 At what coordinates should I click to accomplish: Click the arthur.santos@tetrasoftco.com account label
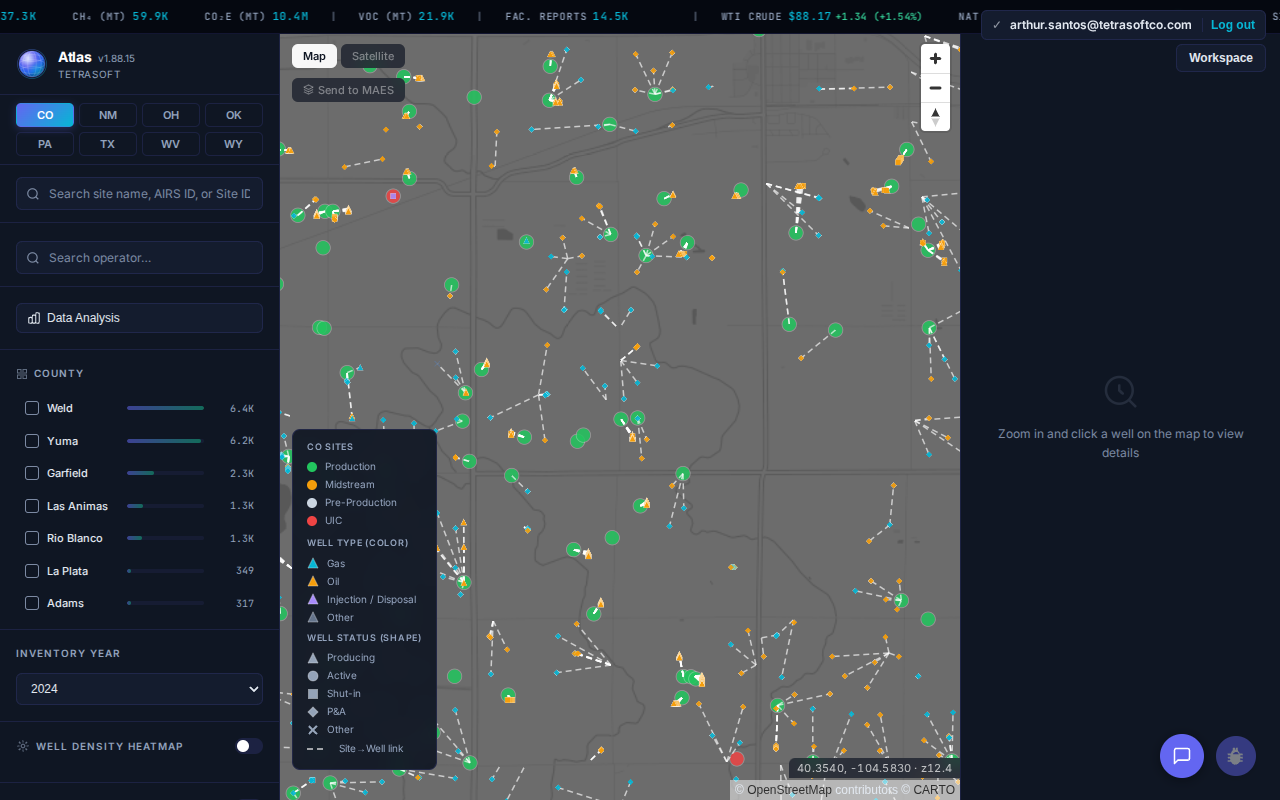click(x=1100, y=25)
